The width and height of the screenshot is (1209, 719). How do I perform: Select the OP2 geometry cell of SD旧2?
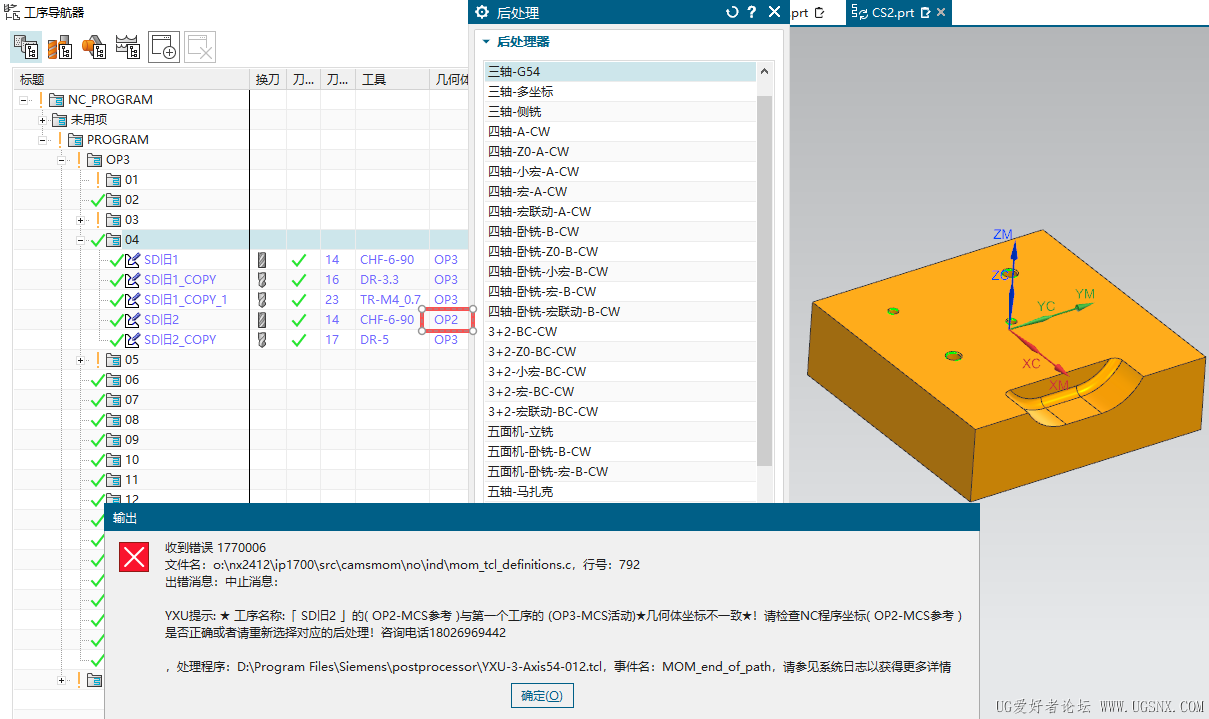(x=446, y=320)
